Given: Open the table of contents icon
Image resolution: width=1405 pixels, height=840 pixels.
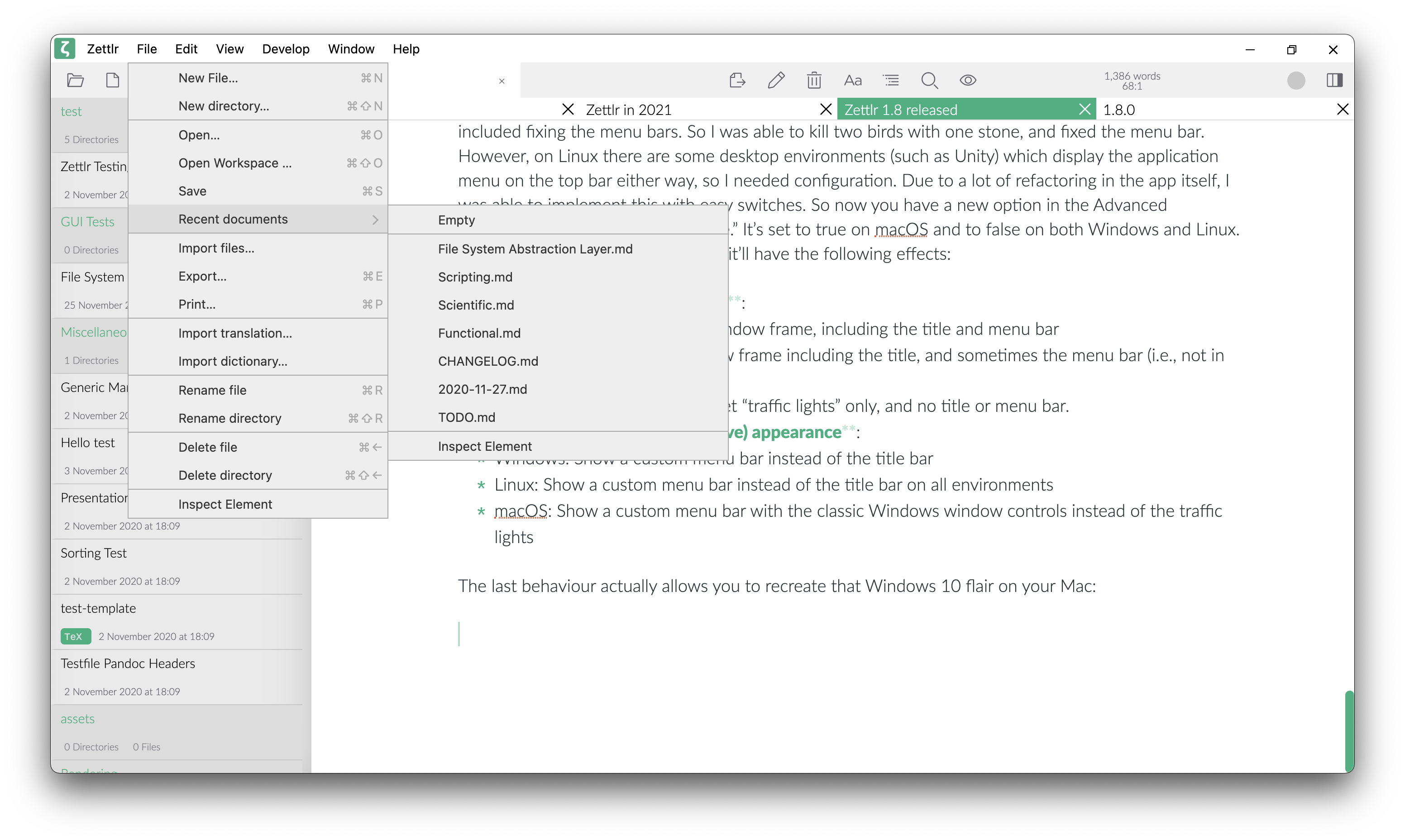Looking at the screenshot, I should coord(891,81).
